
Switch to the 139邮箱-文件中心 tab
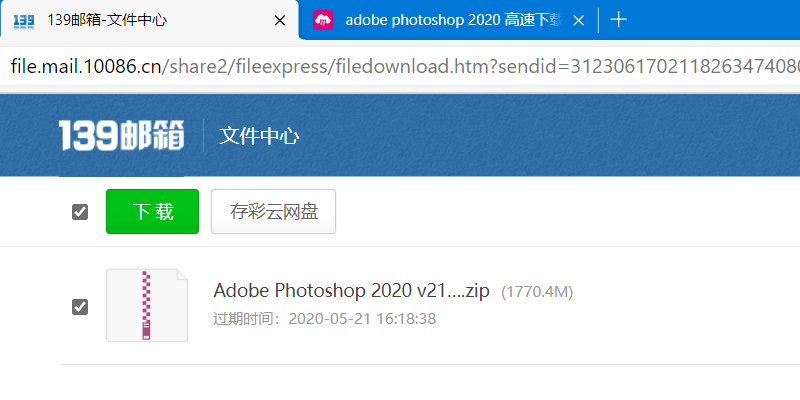click(x=150, y=20)
